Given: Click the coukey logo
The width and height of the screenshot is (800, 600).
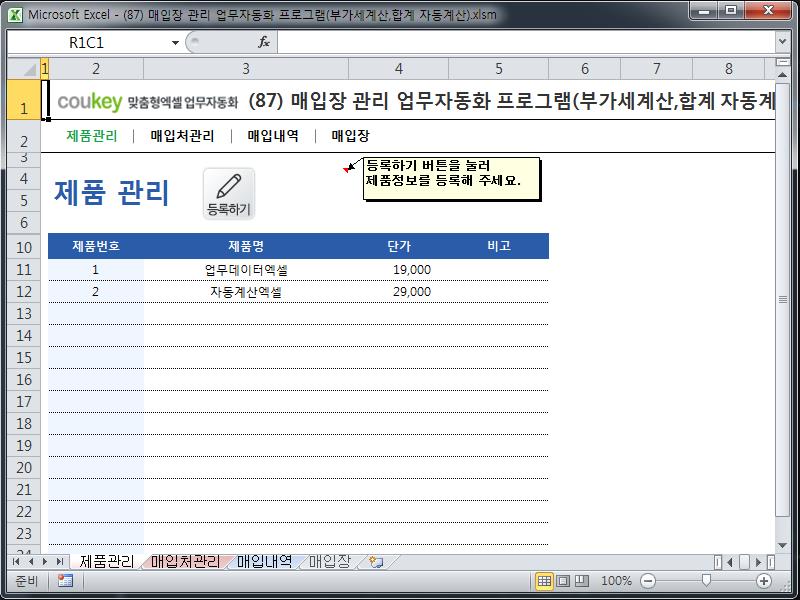Looking at the screenshot, I should [90, 101].
